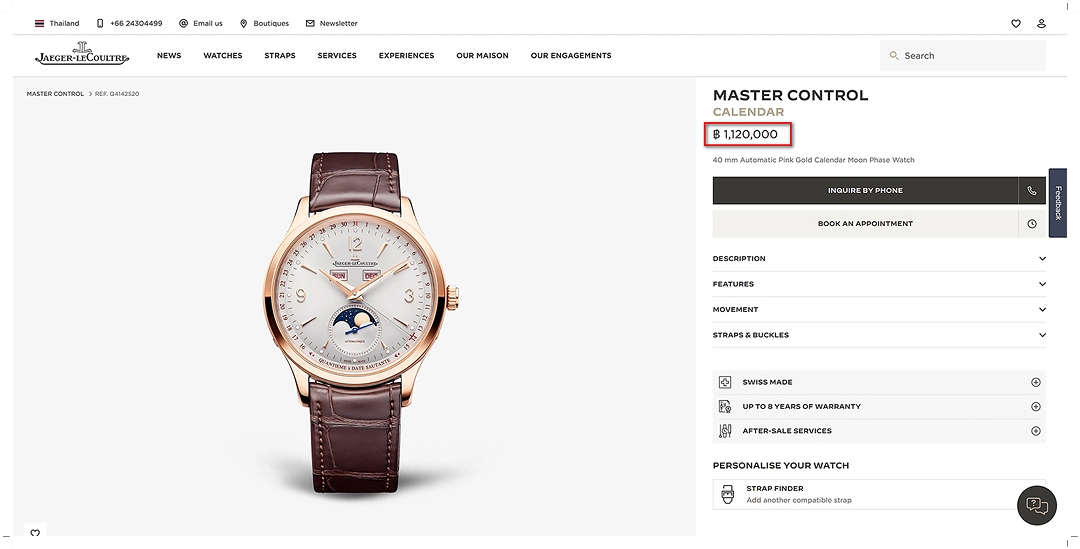
Task: Expand the Description section
Action: point(879,259)
